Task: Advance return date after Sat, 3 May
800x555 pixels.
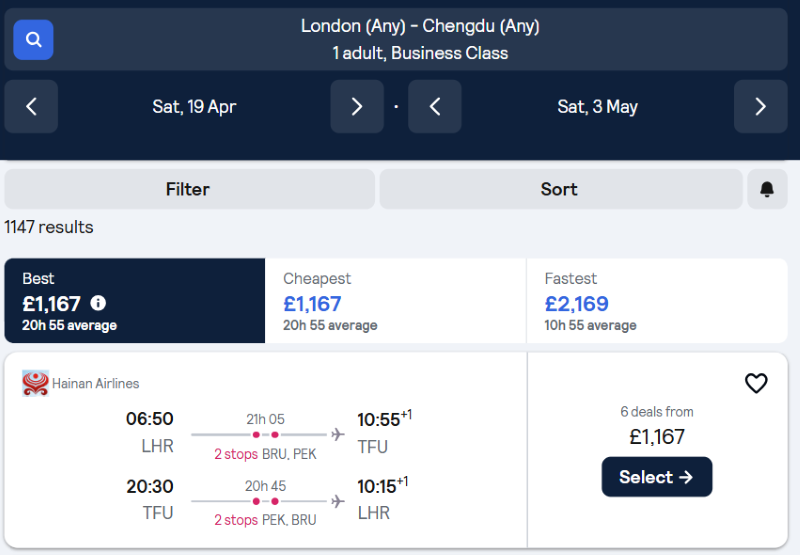Action: [760, 107]
